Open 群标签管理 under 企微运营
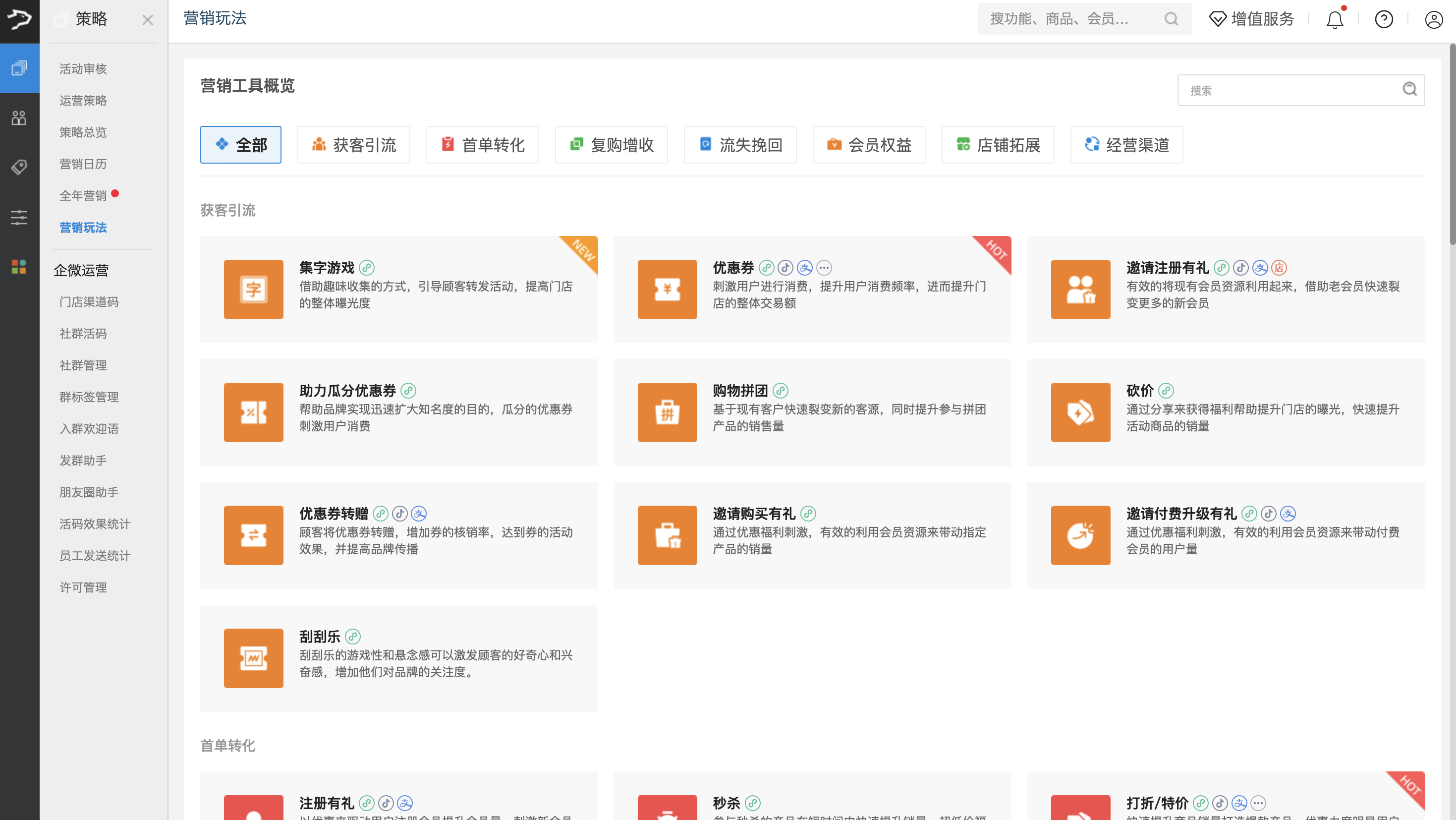 (x=89, y=397)
